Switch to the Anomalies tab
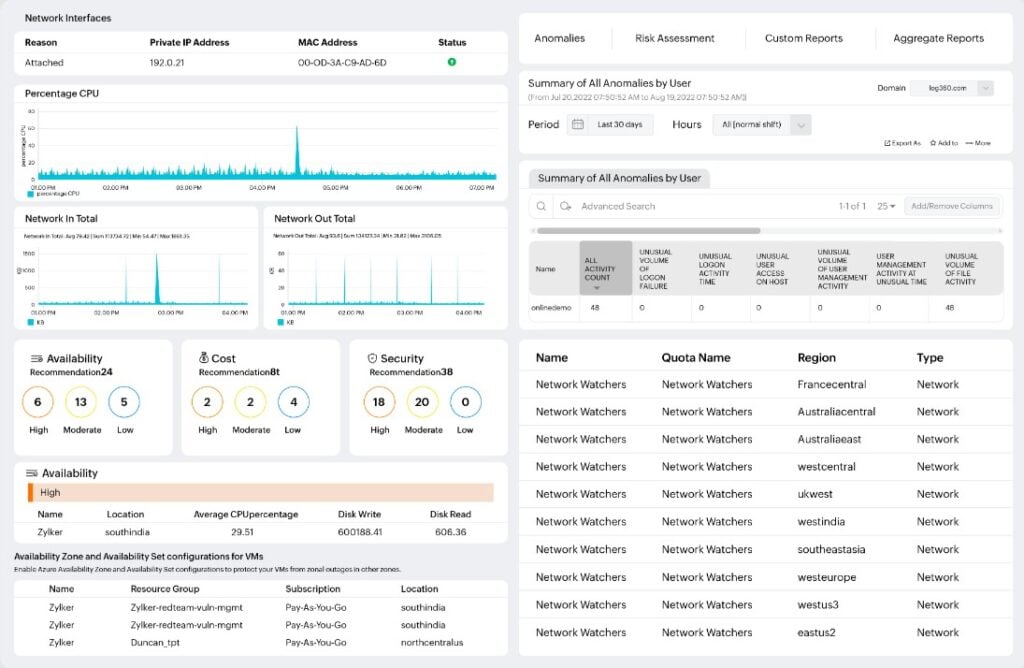The height and width of the screenshot is (668, 1024). pos(560,39)
